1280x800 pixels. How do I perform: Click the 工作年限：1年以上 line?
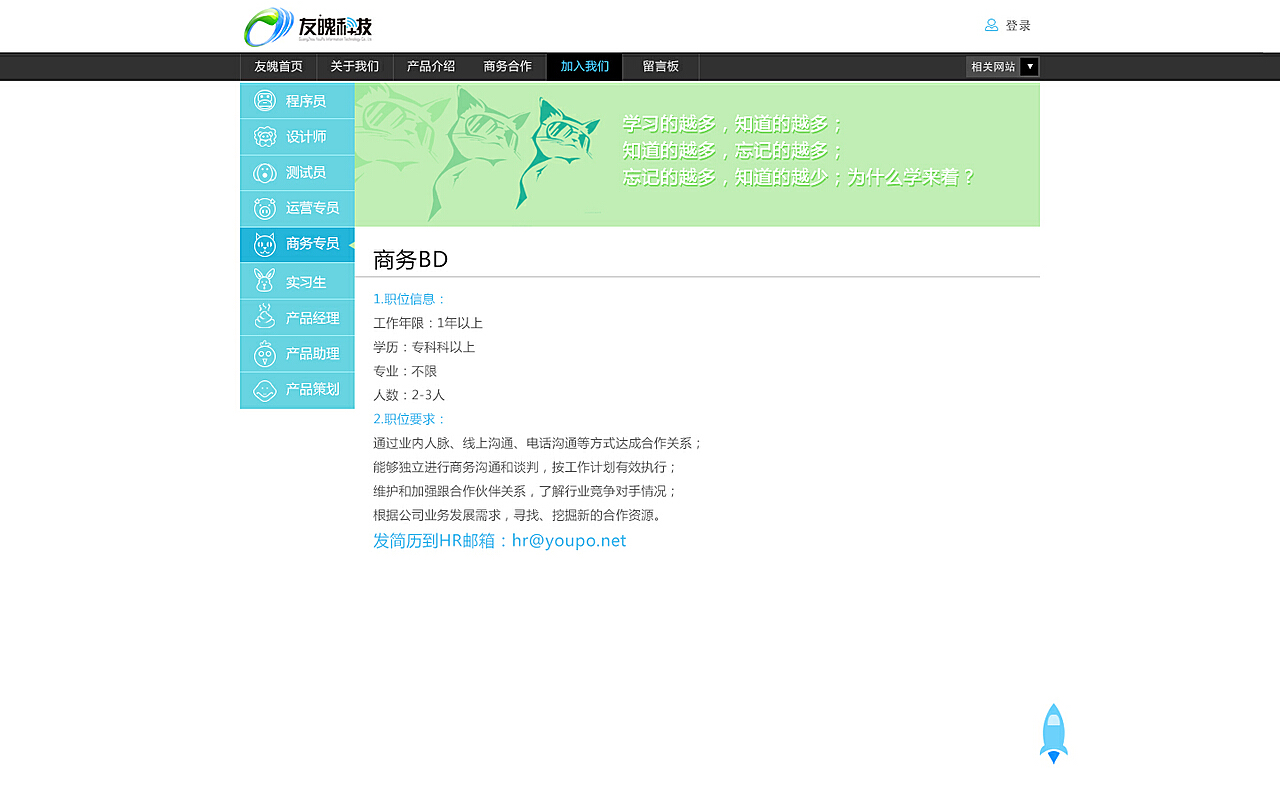point(428,323)
